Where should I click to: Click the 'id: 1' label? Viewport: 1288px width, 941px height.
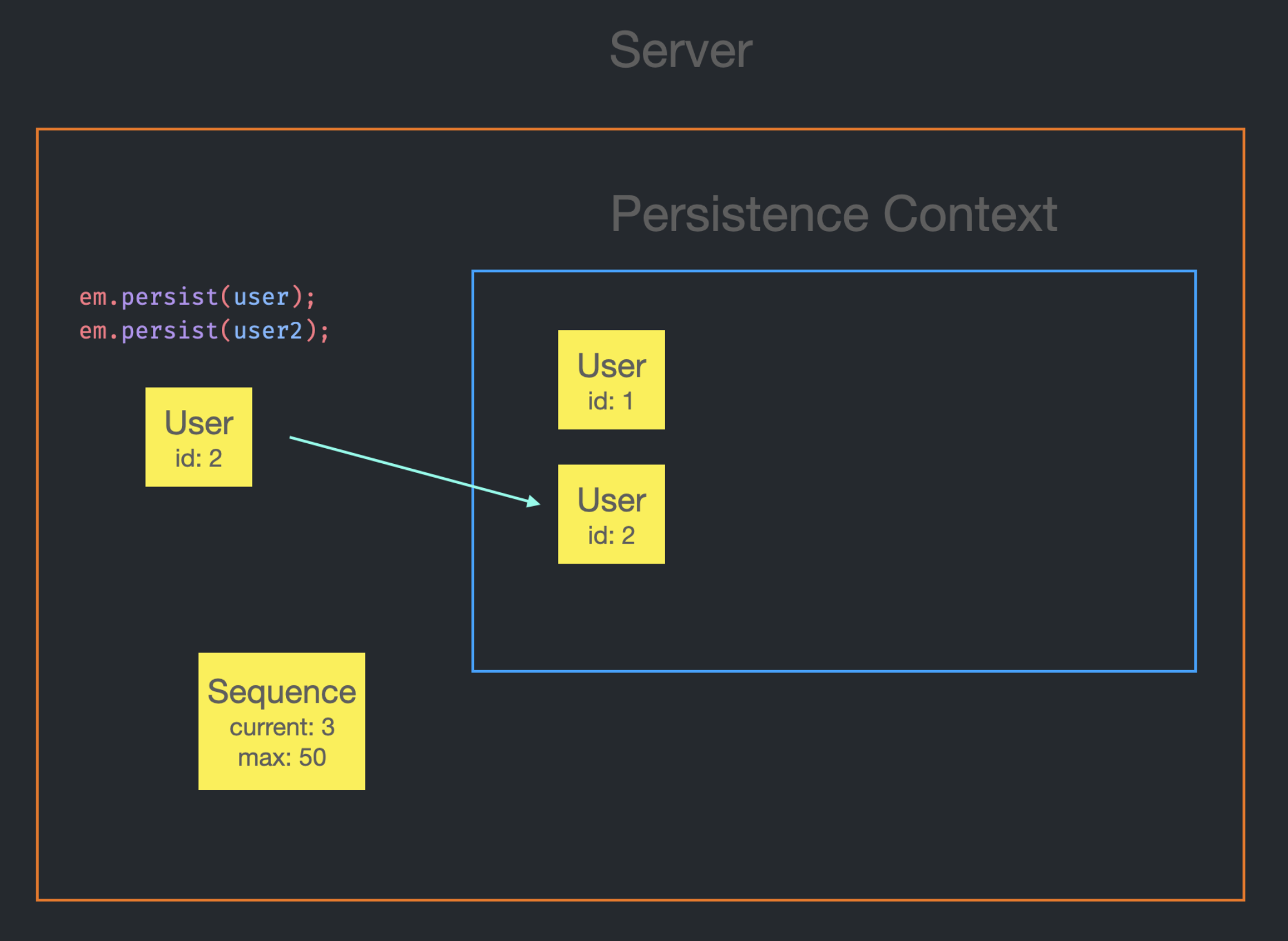click(x=611, y=401)
